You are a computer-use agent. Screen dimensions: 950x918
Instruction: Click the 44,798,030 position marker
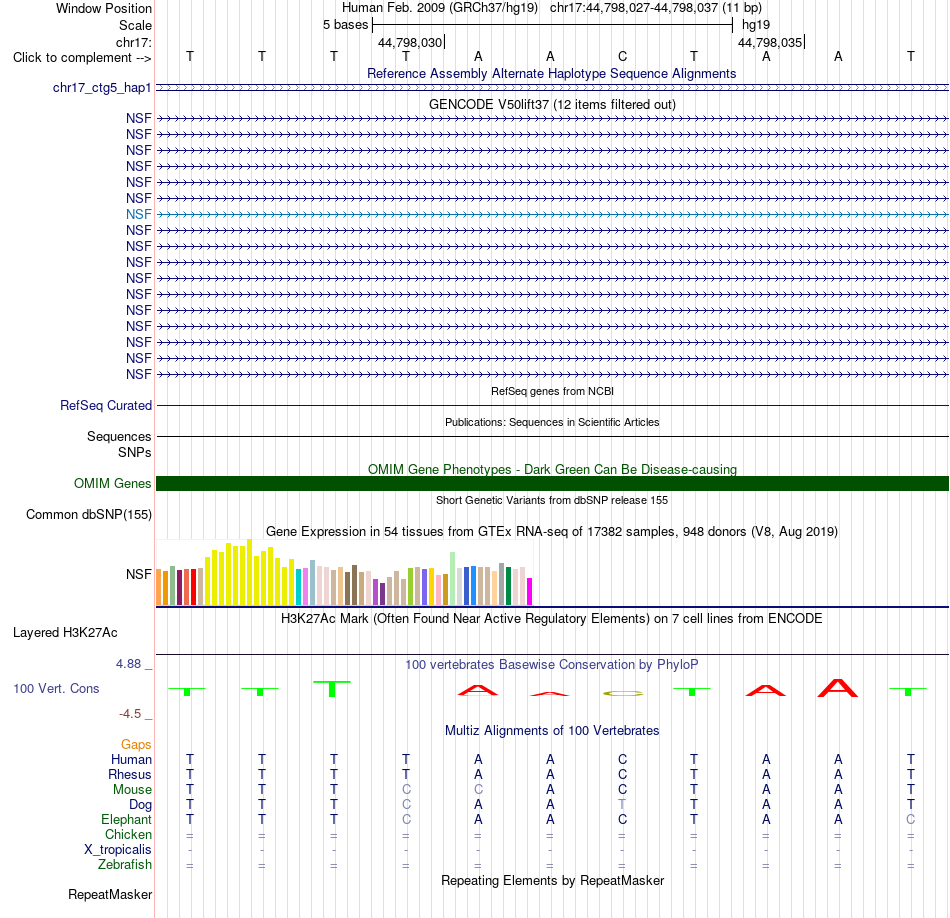[x=410, y=42]
